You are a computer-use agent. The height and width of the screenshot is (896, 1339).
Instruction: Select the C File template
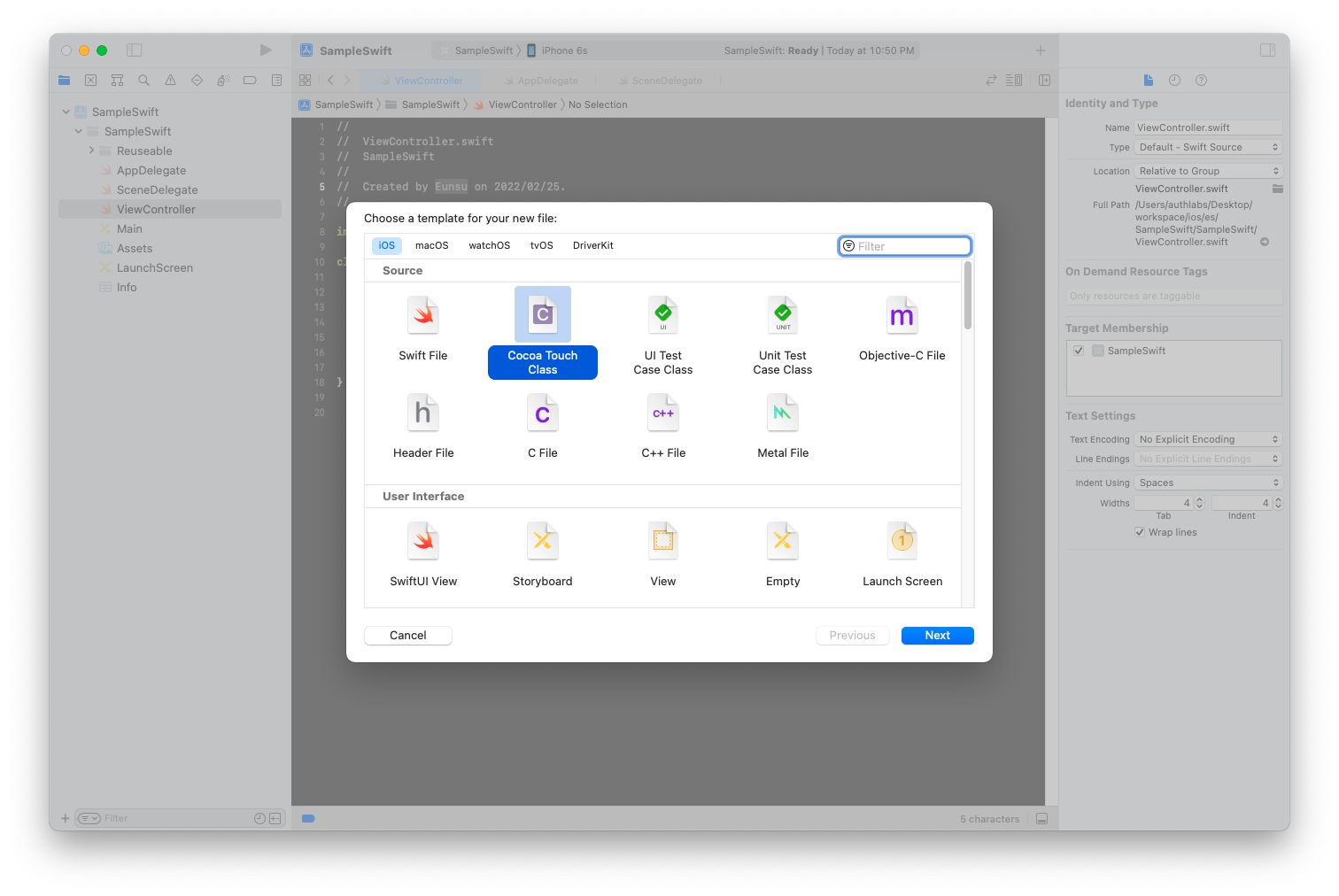(543, 427)
